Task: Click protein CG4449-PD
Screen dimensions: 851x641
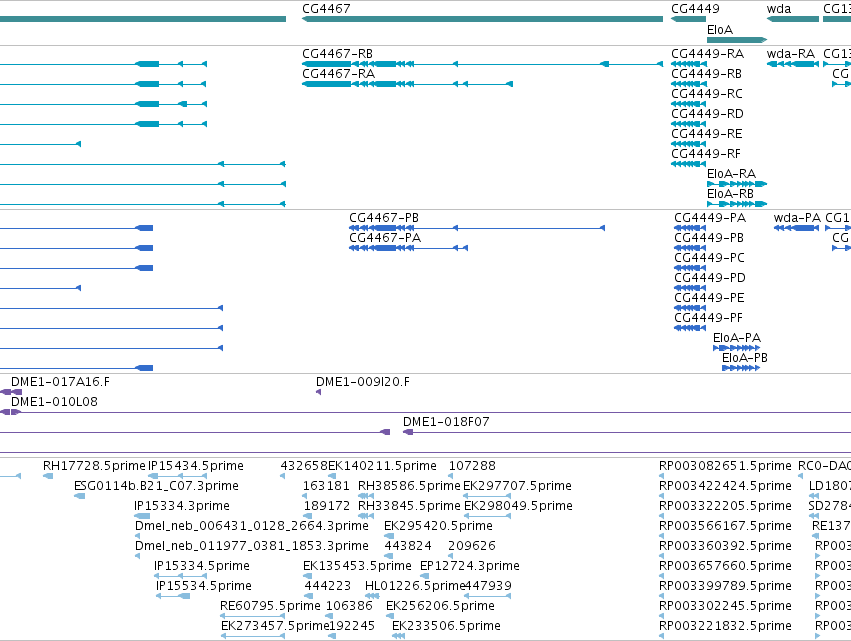Action: pos(690,288)
